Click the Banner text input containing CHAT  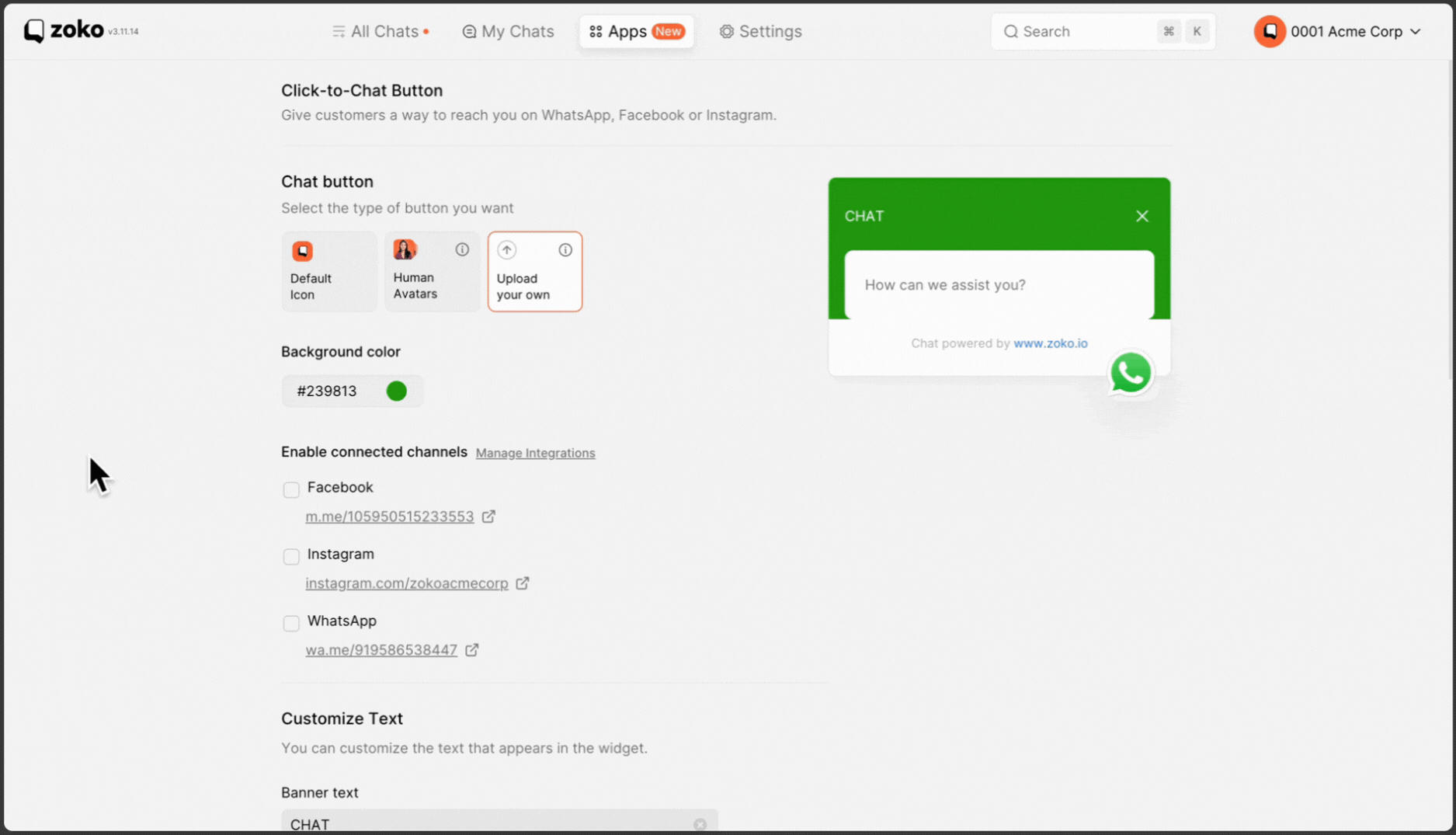(x=499, y=822)
